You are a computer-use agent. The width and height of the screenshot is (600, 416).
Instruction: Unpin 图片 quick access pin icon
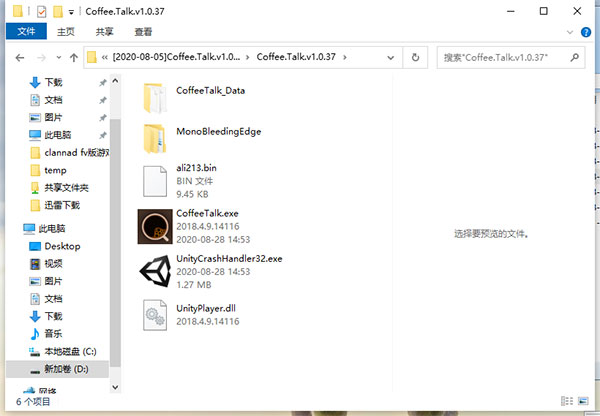click(103, 117)
